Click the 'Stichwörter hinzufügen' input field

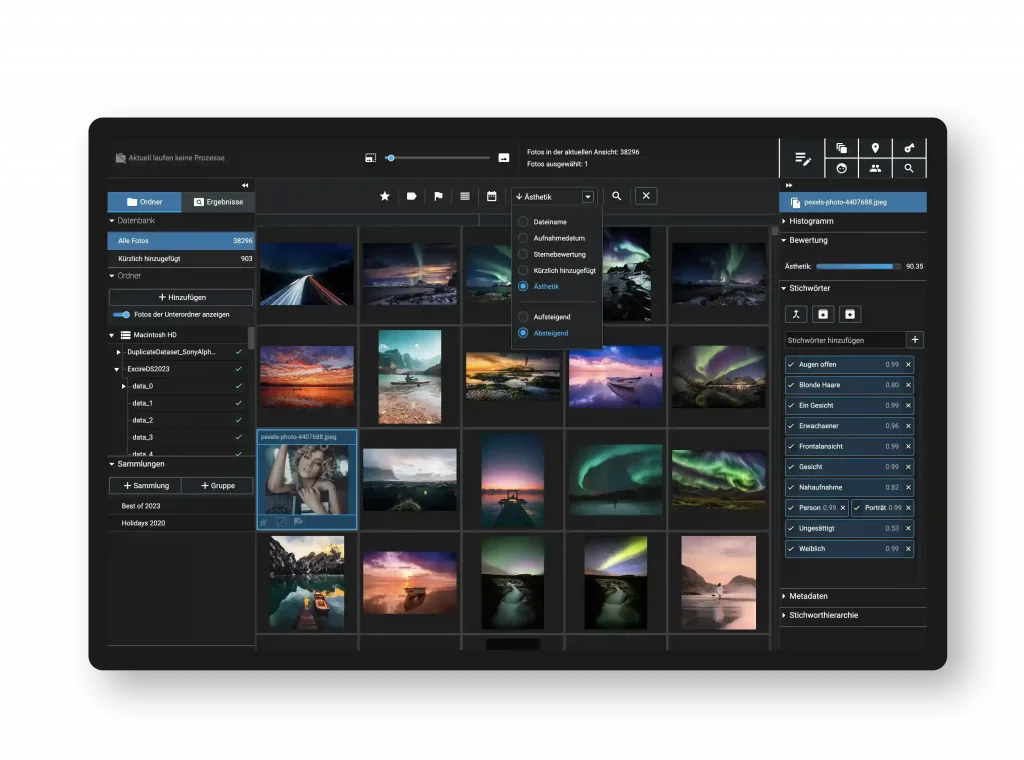point(844,340)
